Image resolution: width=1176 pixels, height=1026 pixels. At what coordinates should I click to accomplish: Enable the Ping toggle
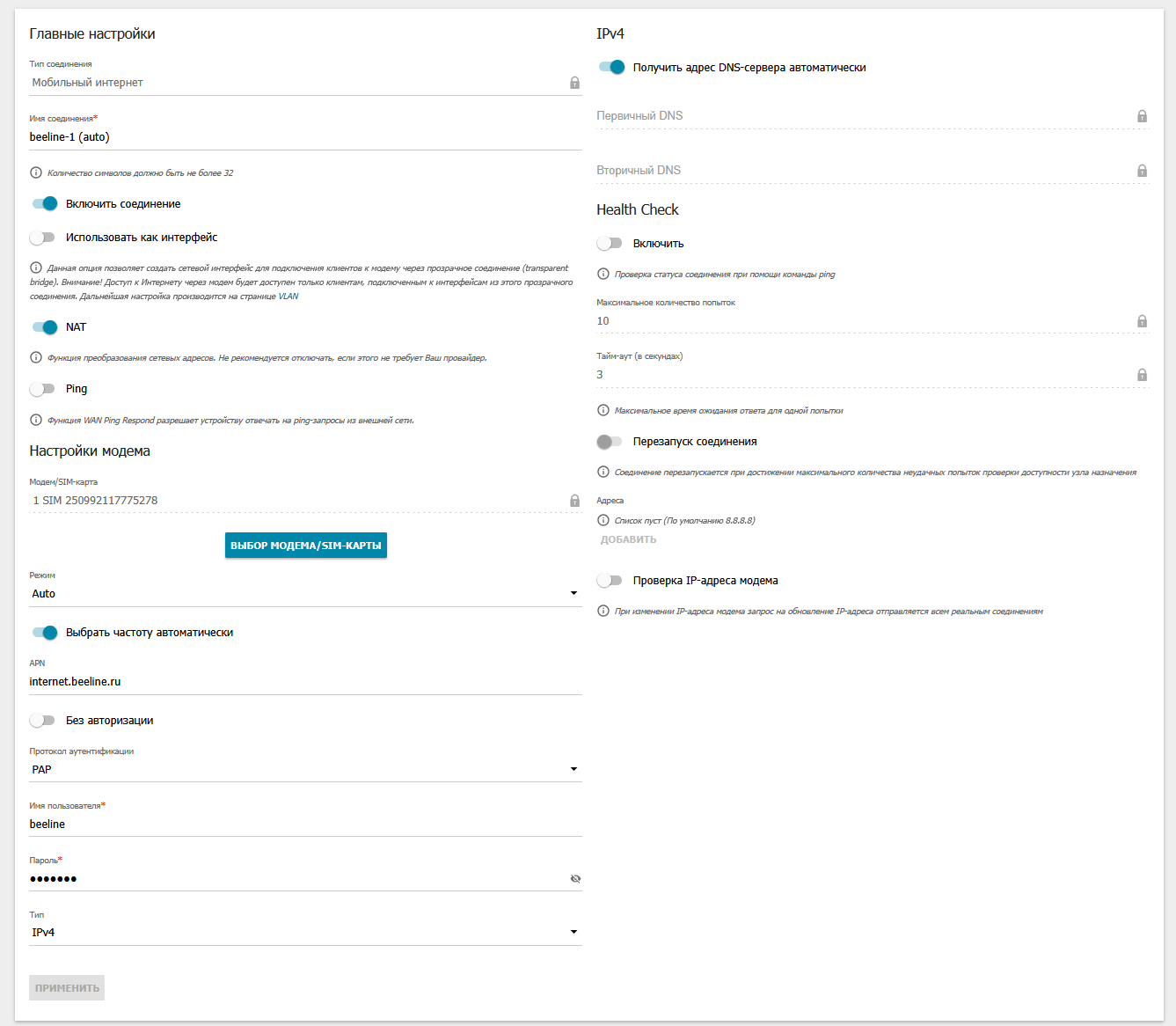tap(42, 389)
